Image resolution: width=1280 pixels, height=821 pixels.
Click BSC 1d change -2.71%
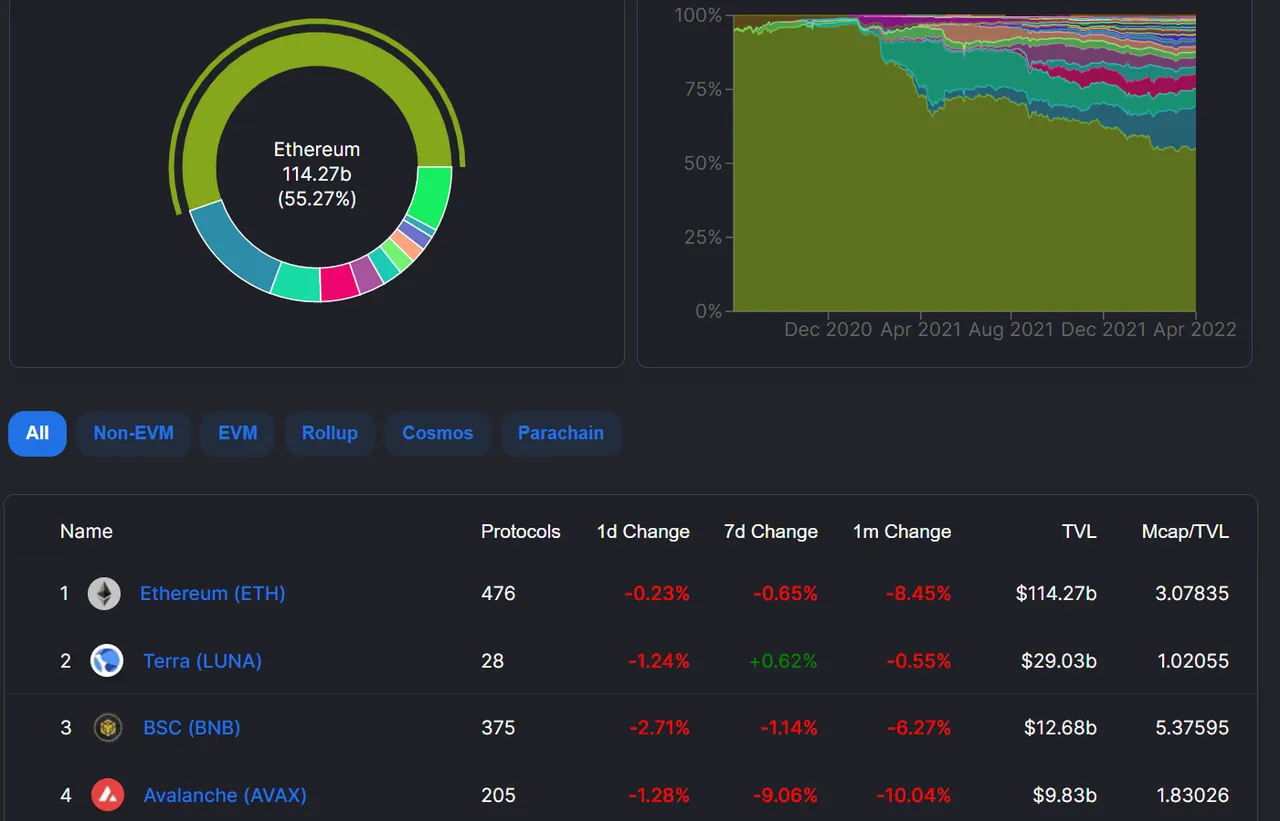click(x=659, y=728)
